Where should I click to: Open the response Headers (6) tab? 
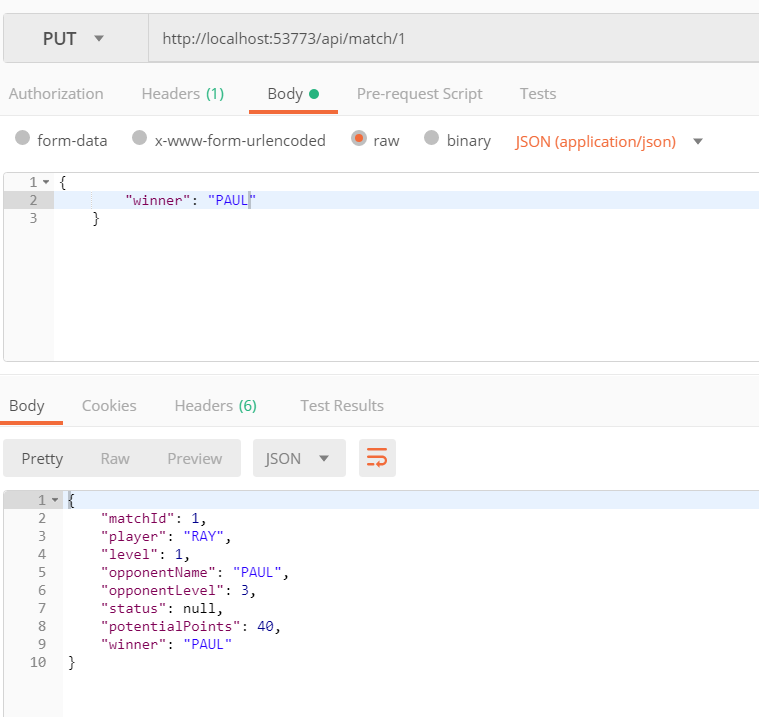click(215, 406)
